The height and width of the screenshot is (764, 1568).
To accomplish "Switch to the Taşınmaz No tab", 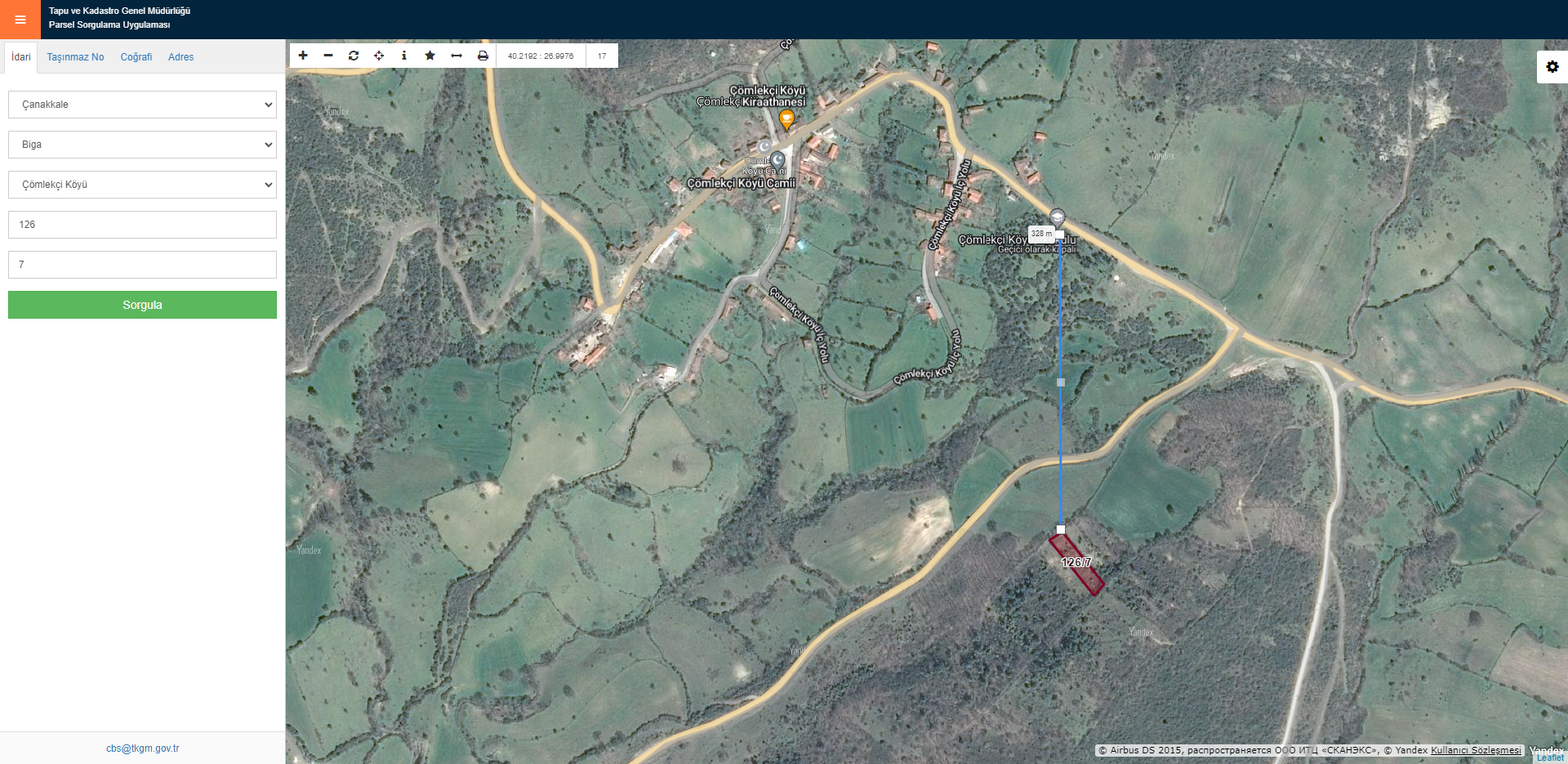I will (x=75, y=57).
